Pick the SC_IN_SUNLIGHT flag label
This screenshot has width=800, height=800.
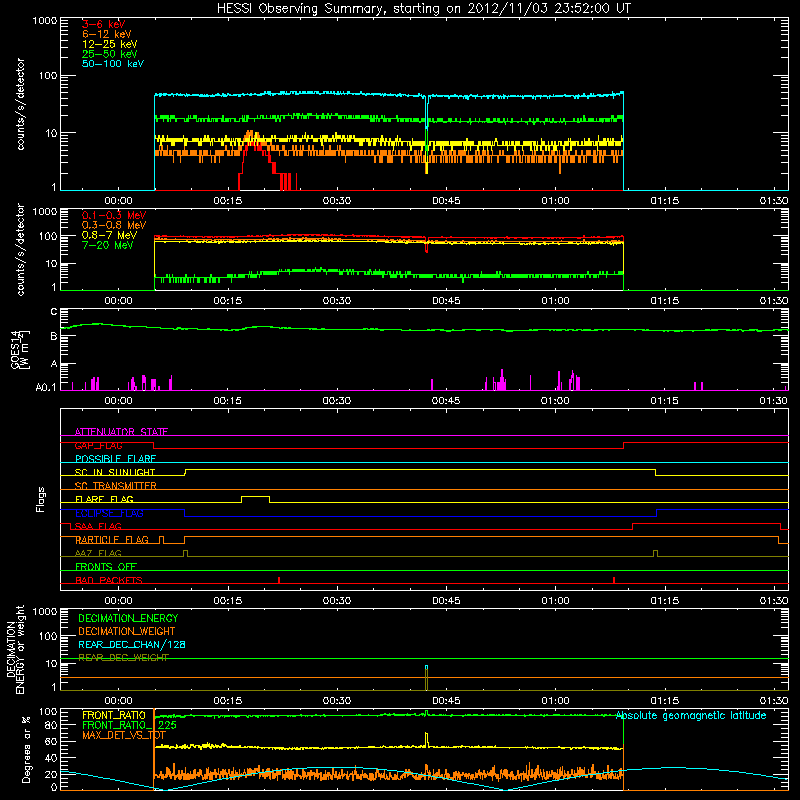coord(115,472)
